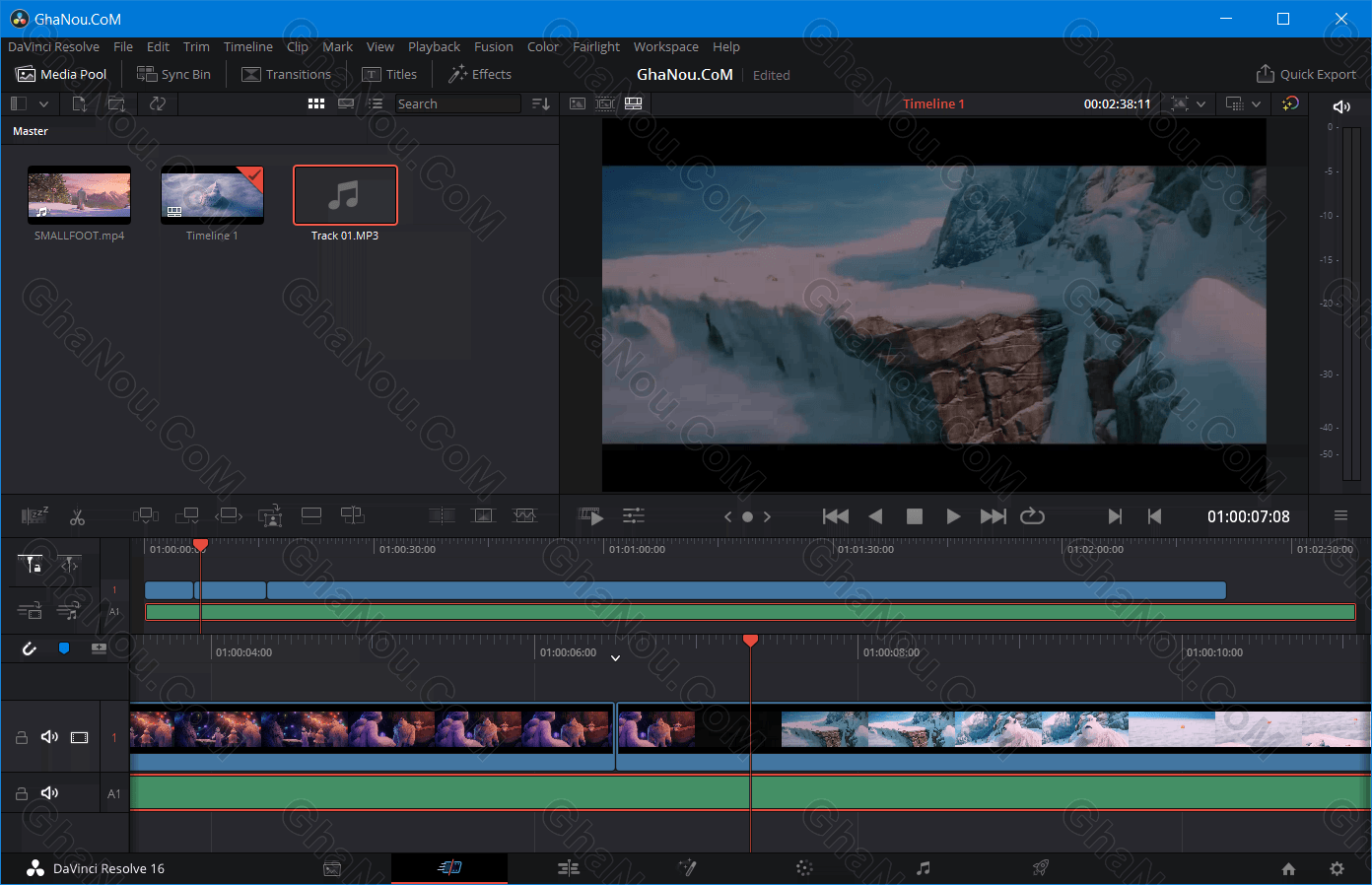Open viewer options hamburger menu
Image resolution: width=1372 pixels, height=885 pixels.
pos(1340,515)
